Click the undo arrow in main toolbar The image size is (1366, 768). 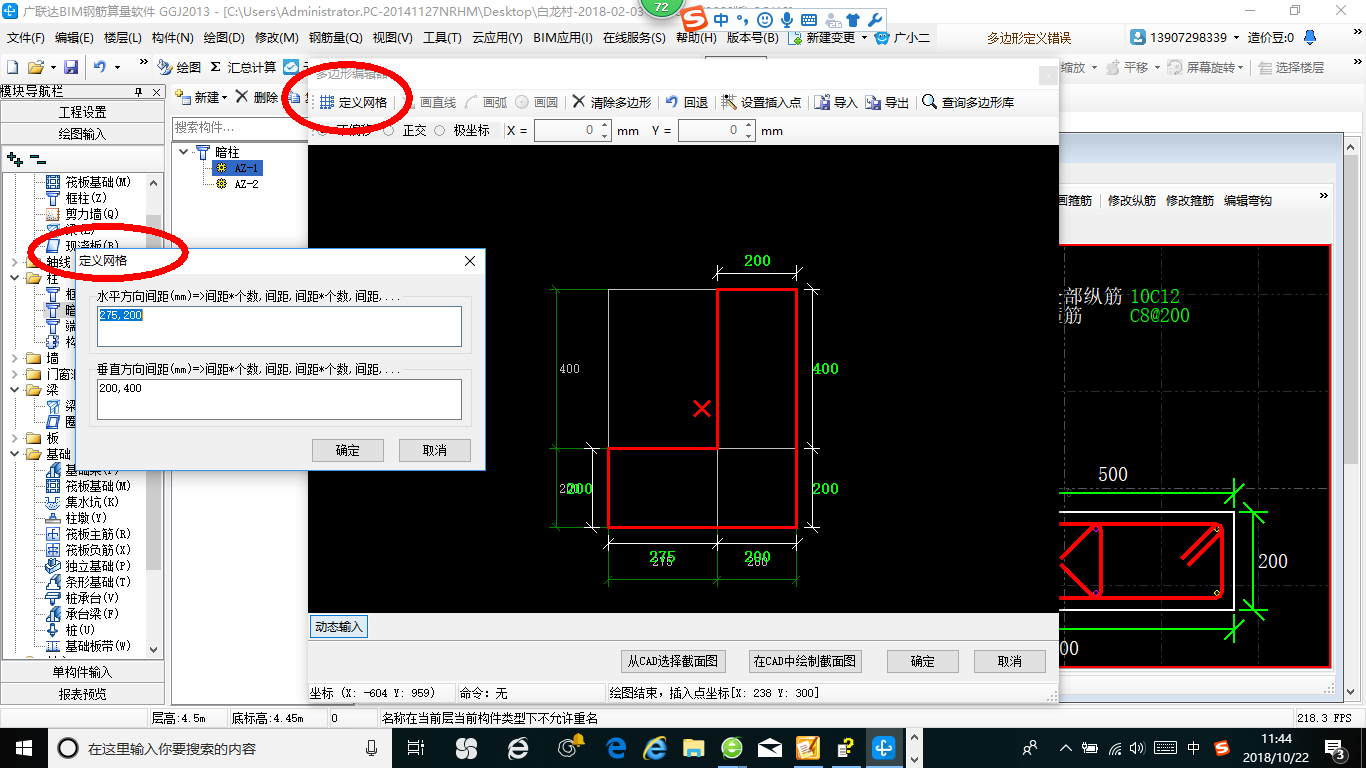(x=100, y=67)
